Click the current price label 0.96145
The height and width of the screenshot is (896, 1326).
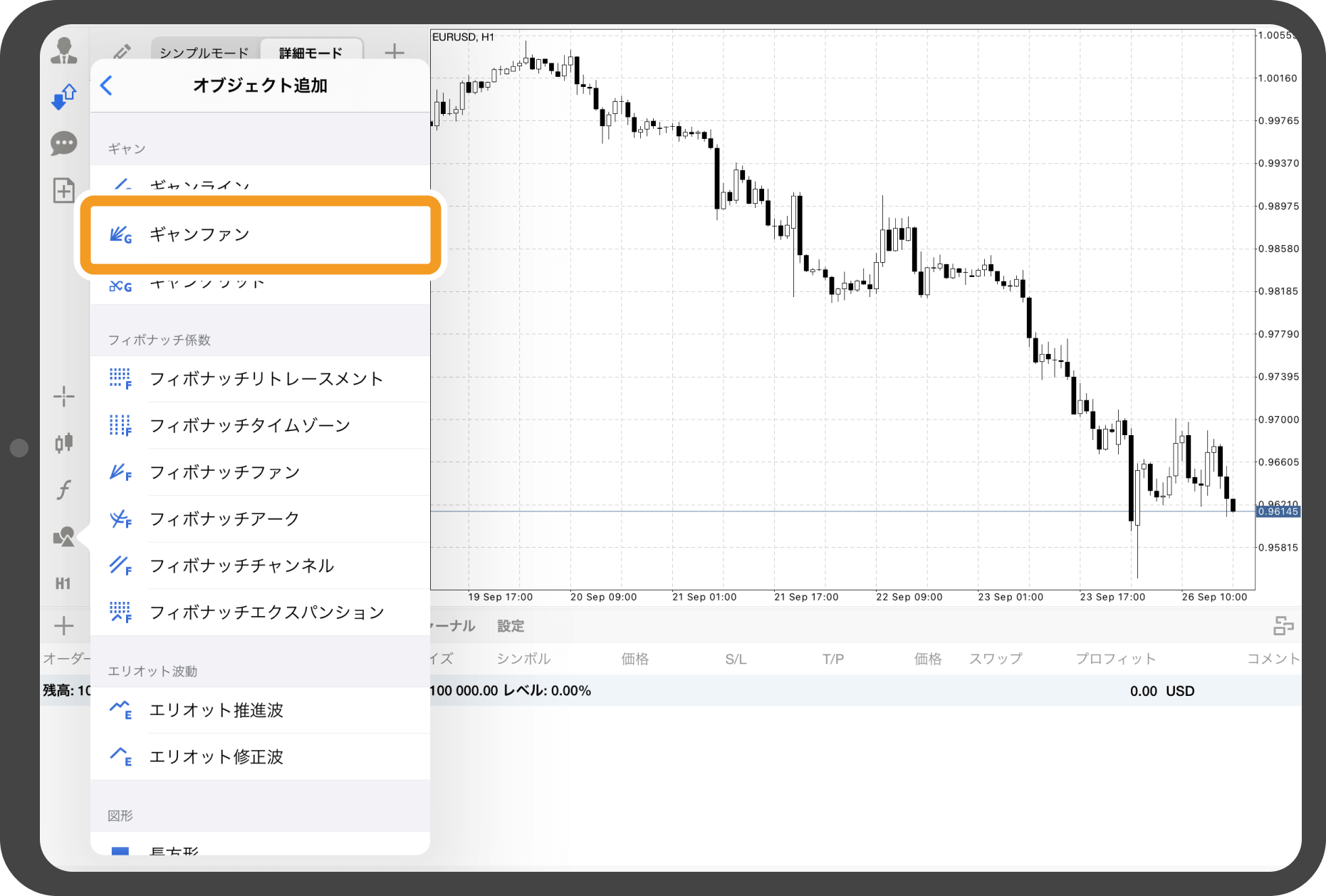tap(1278, 511)
